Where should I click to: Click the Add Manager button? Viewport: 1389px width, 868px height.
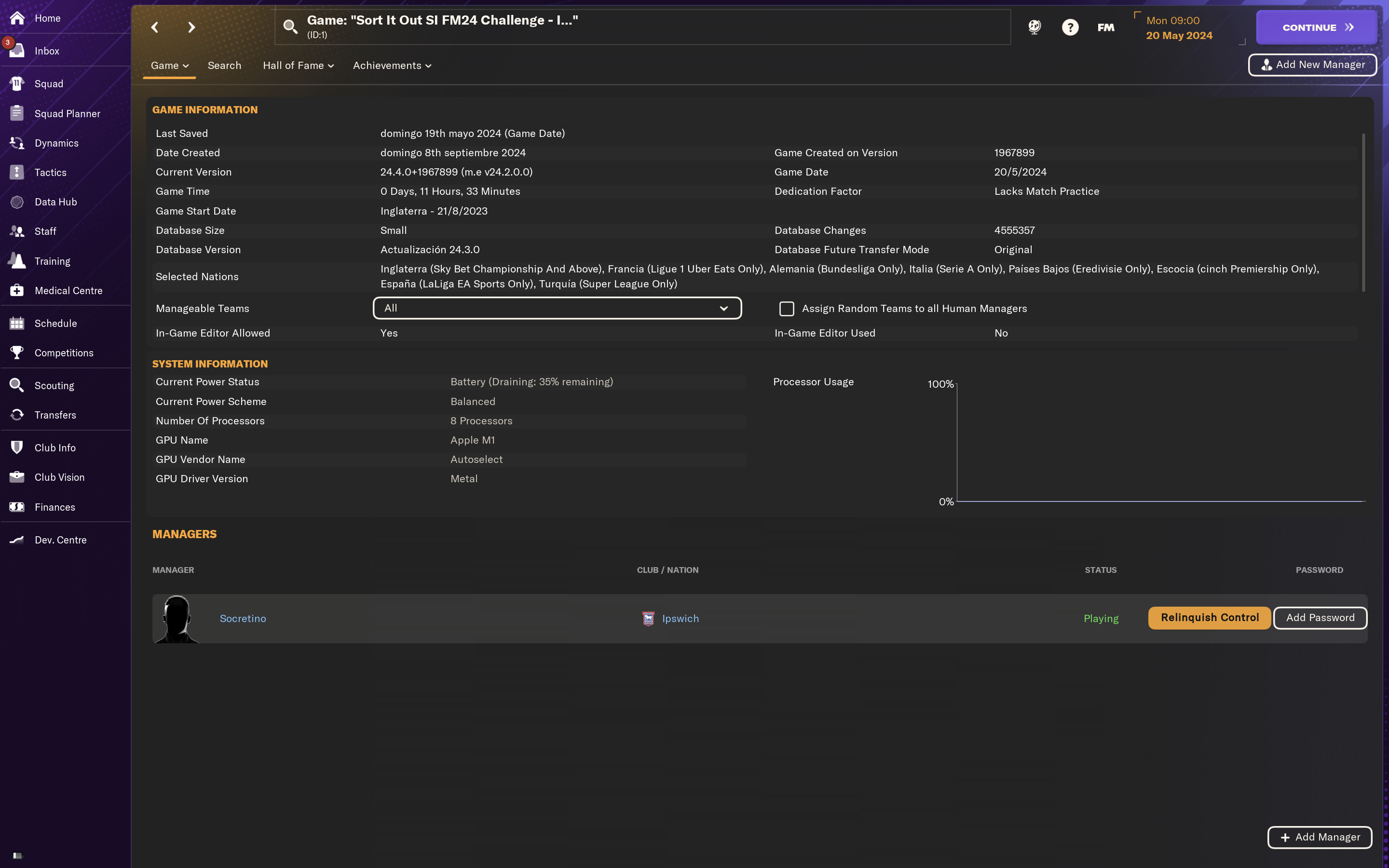pos(1320,837)
